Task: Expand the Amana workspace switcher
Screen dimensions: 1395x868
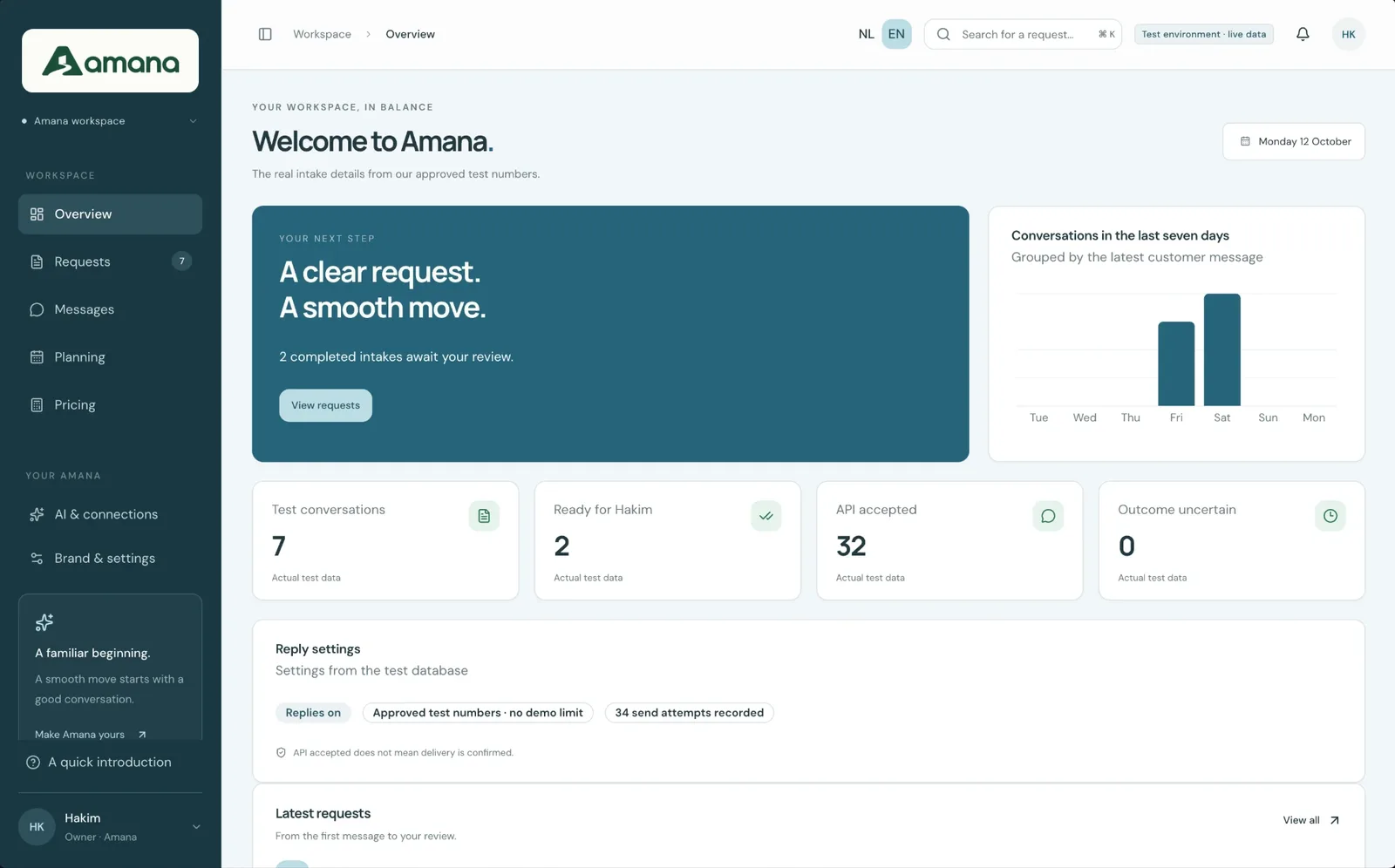Action: 110,121
